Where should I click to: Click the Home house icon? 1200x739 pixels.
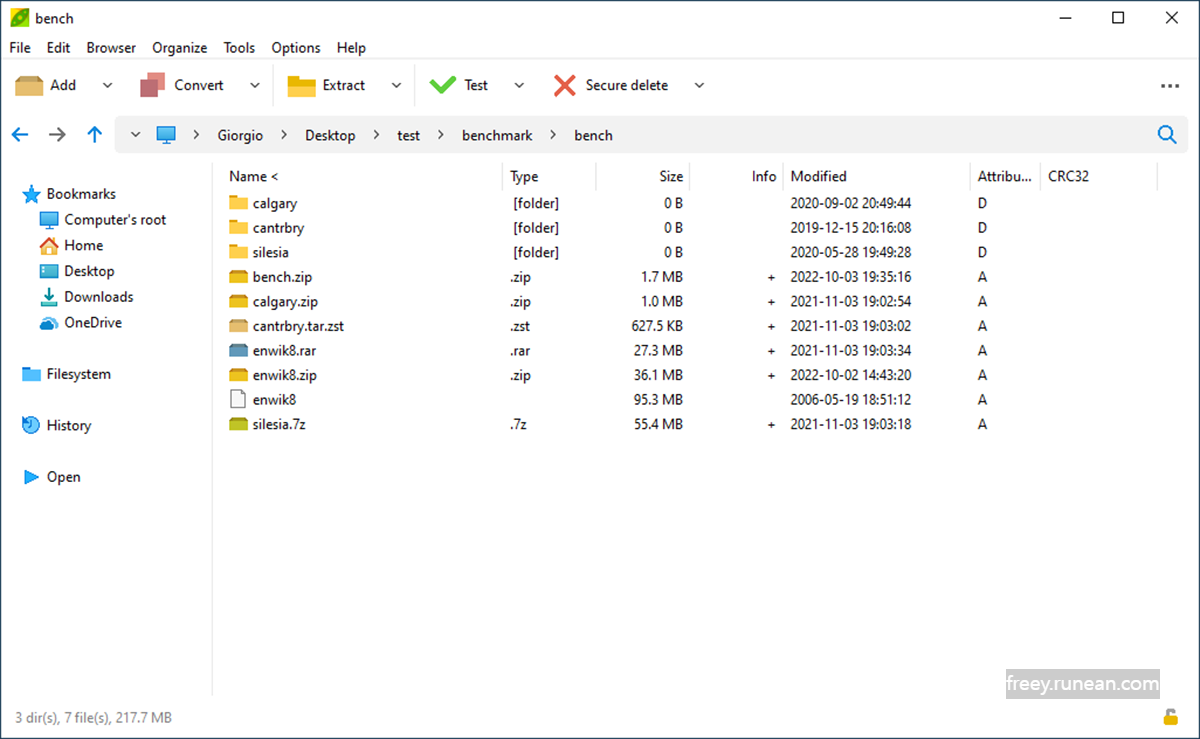pos(49,245)
